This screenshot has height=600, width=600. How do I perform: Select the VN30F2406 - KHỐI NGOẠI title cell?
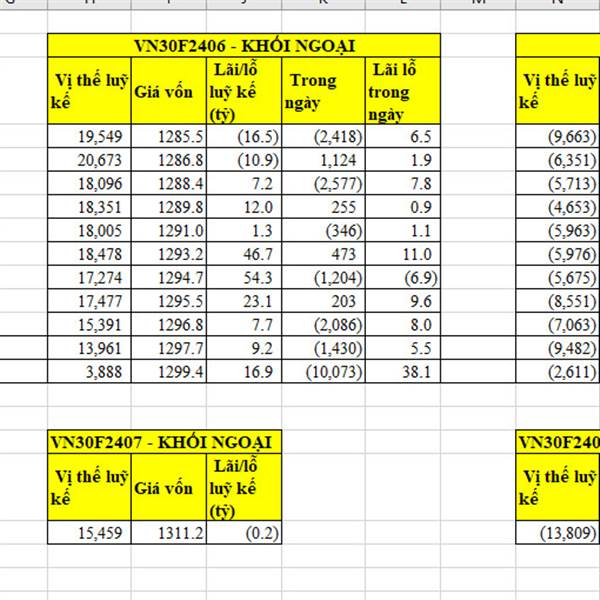pos(244,46)
